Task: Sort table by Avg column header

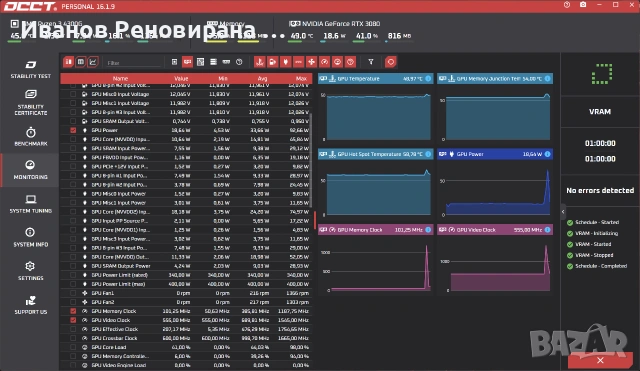Action: [262, 78]
